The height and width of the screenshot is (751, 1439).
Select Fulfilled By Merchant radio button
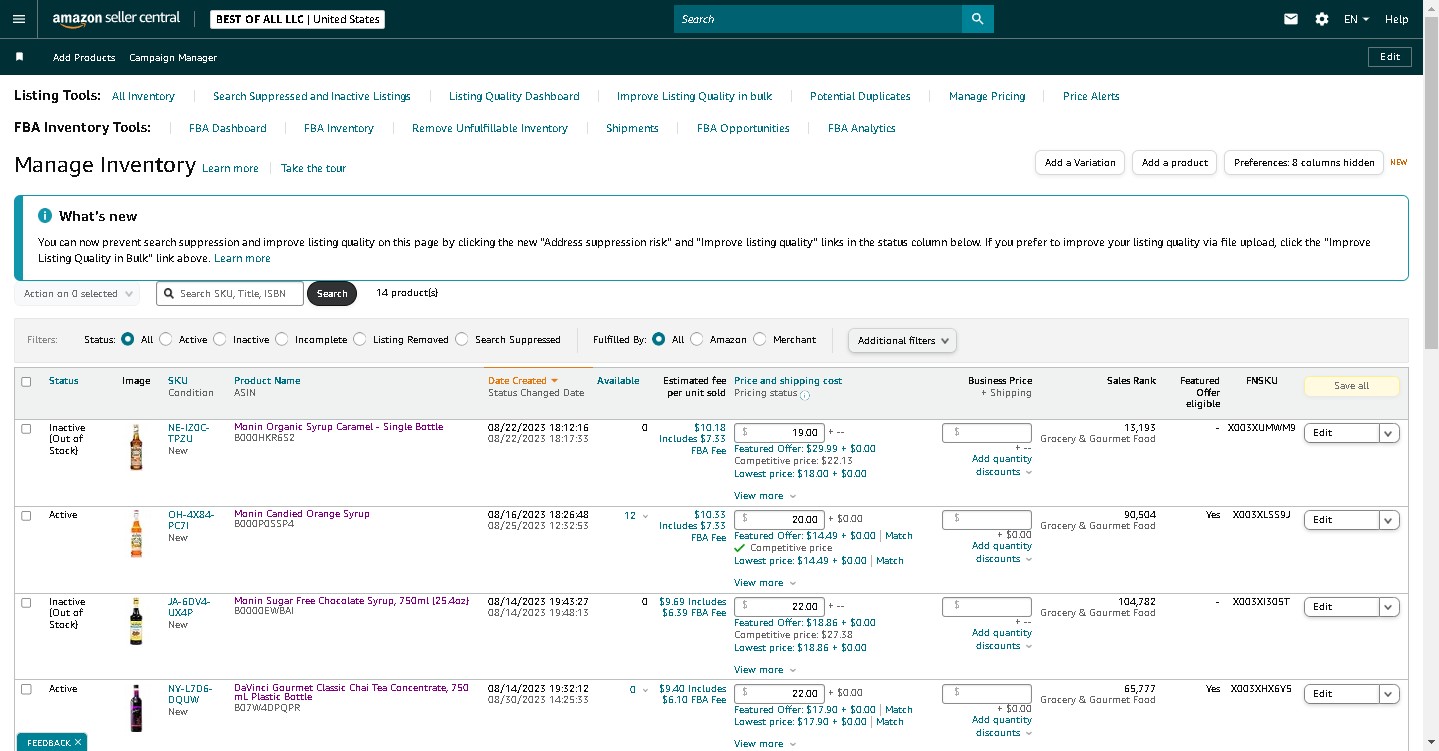coord(760,339)
